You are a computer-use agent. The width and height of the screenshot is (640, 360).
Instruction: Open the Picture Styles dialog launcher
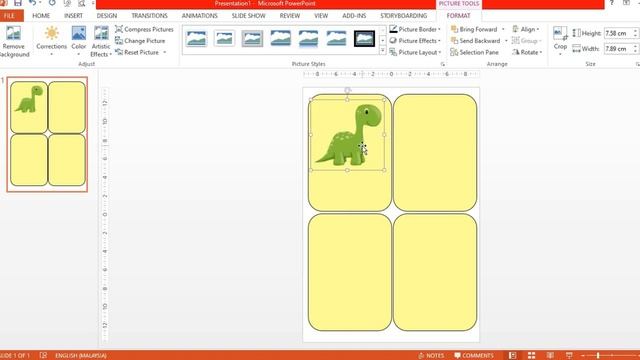coord(442,64)
